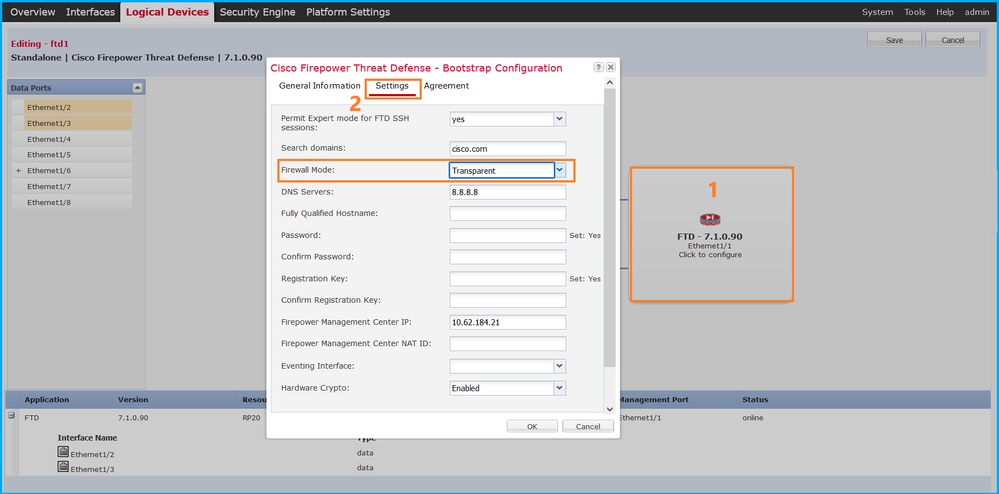Select Ethernet1/5 in Data Ports

pos(78,155)
